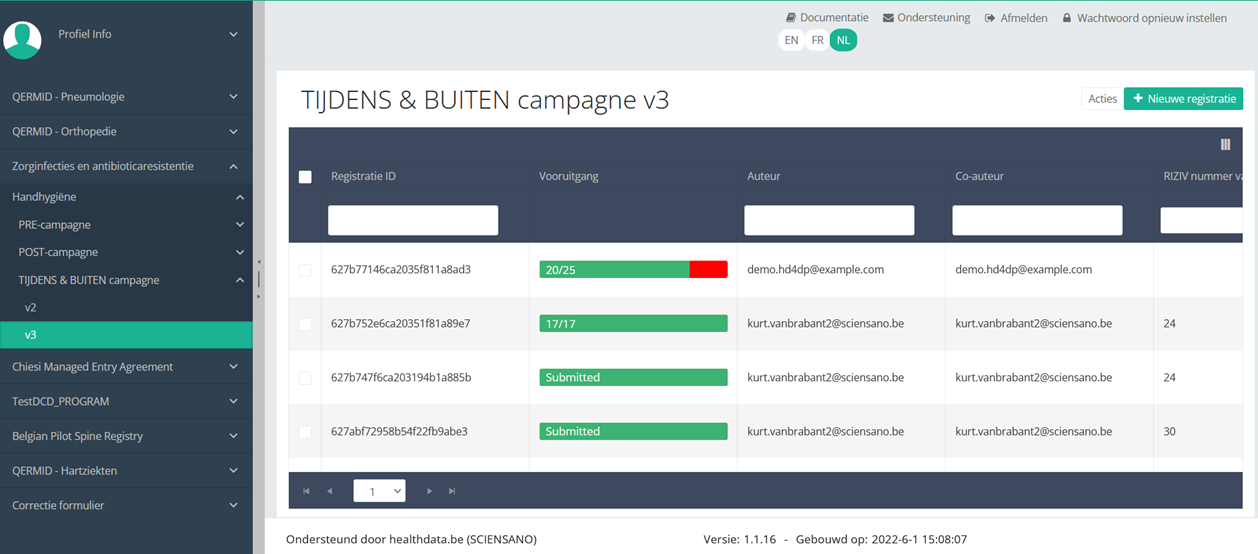Image resolution: width=1258 pixels, height=554 pixels.
Task: Select the v2 campaign version item
Action: (x=30, y=308)
